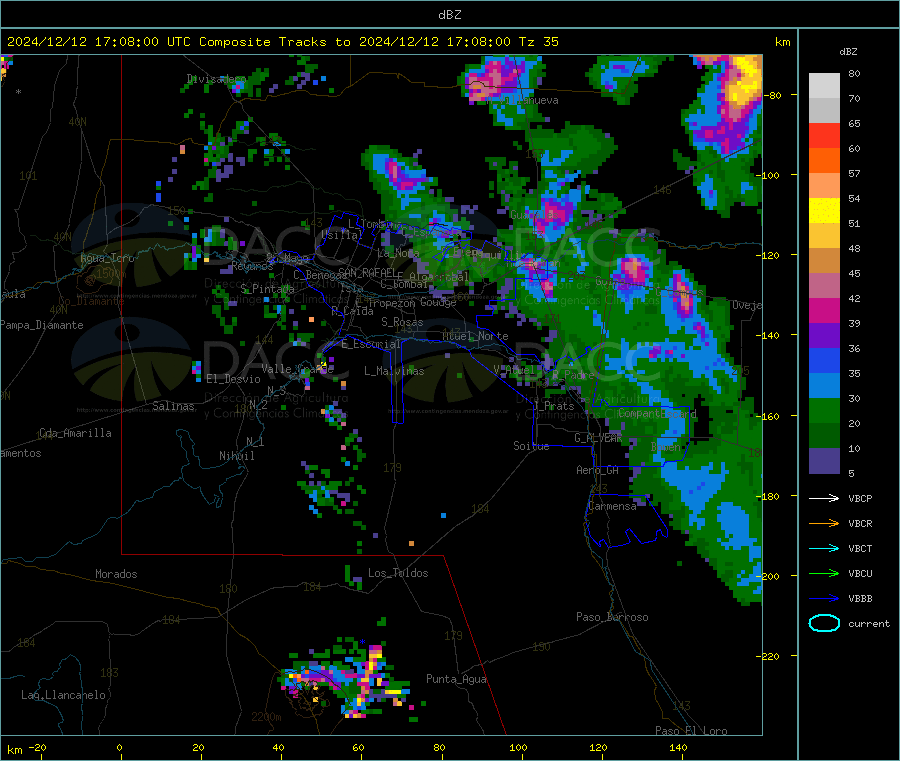Click the 'Salinas' map label

(173, 406)
